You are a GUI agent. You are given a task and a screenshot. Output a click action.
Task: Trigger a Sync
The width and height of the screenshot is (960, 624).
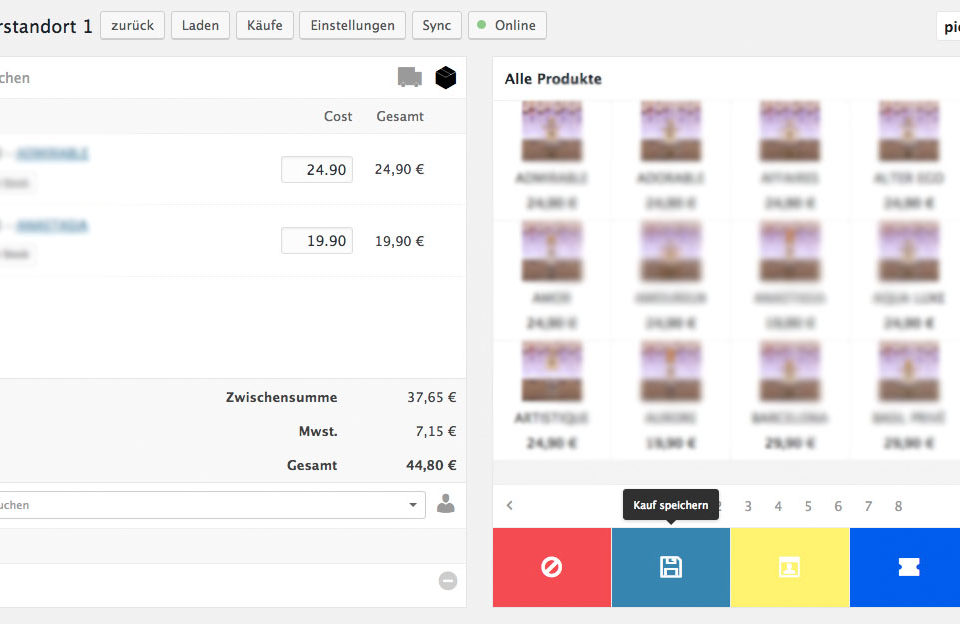pos(437,25)
